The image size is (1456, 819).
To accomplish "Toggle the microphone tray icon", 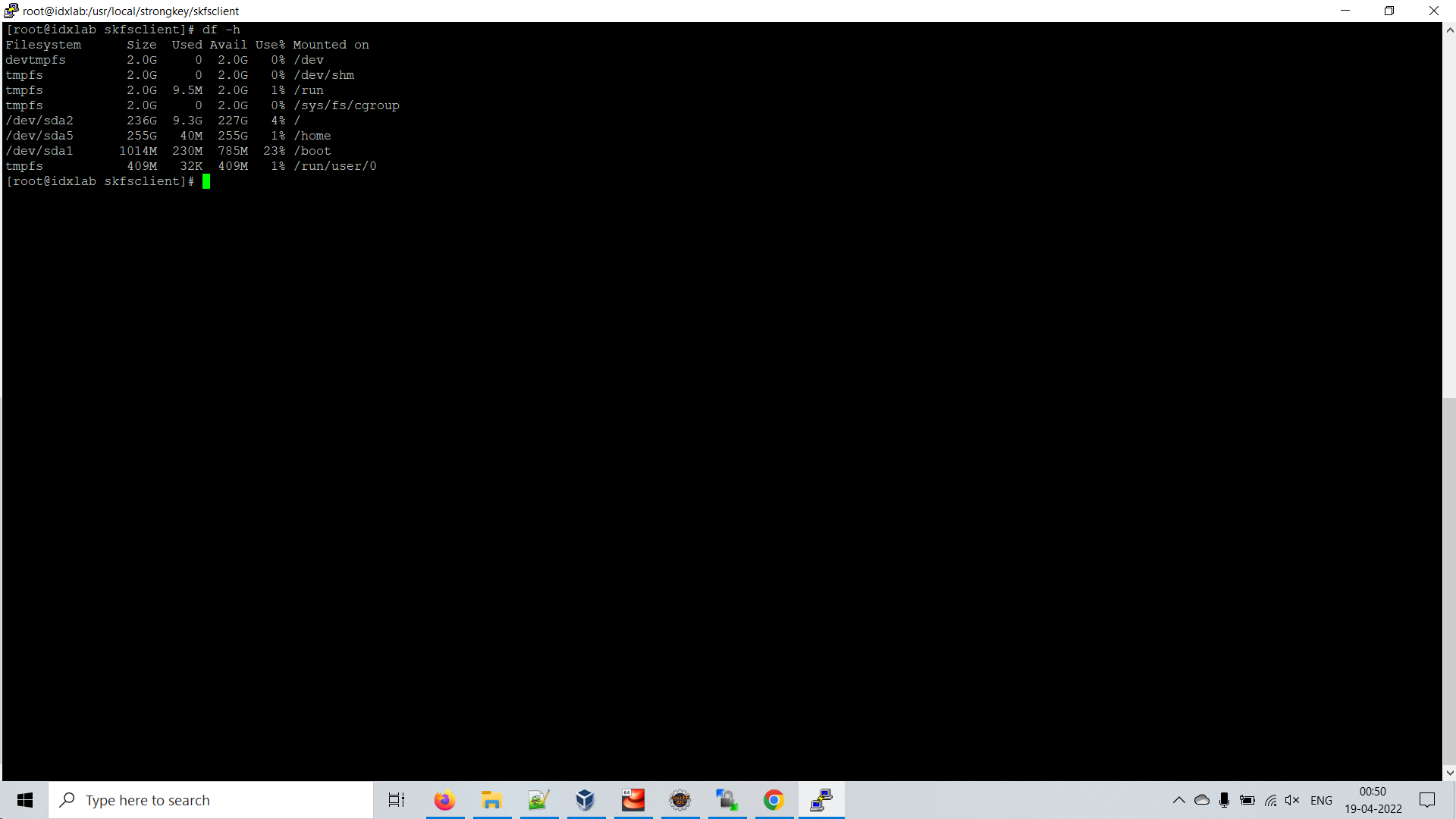I will point(1224,800).
